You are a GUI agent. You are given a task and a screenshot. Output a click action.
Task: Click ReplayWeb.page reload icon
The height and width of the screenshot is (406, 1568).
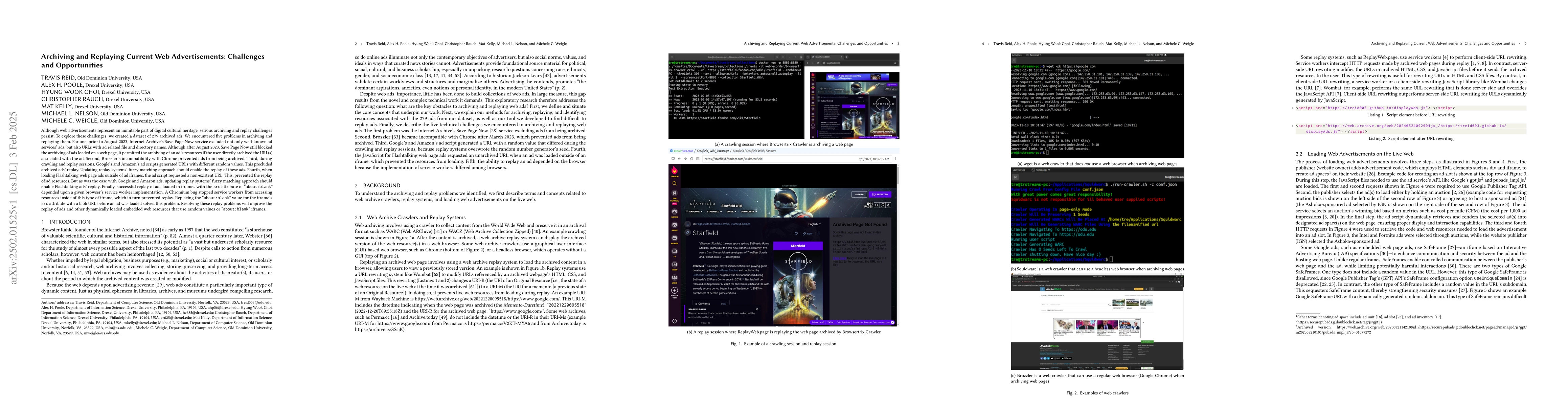[692, 159]
